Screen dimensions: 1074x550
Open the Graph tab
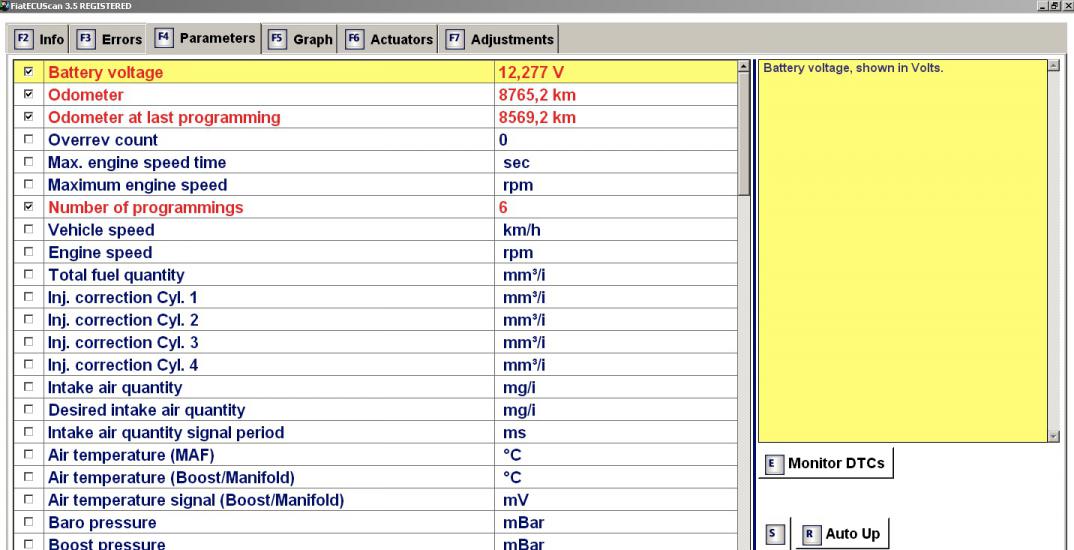click(x=302, y=39)
